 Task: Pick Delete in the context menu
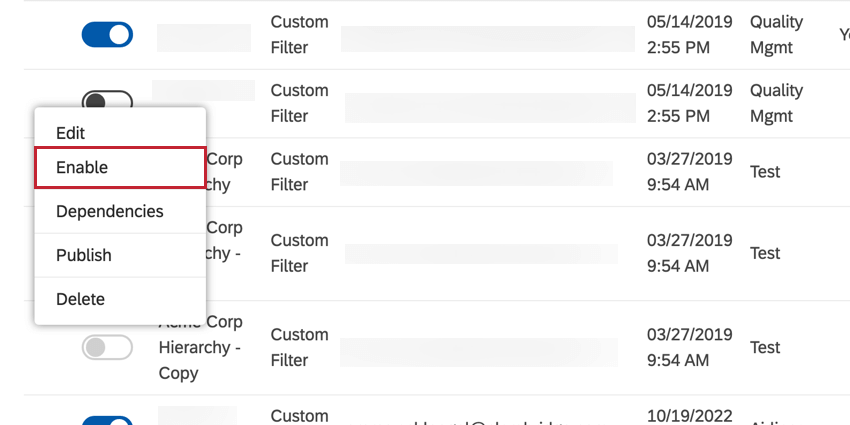(x=80, y=299)
